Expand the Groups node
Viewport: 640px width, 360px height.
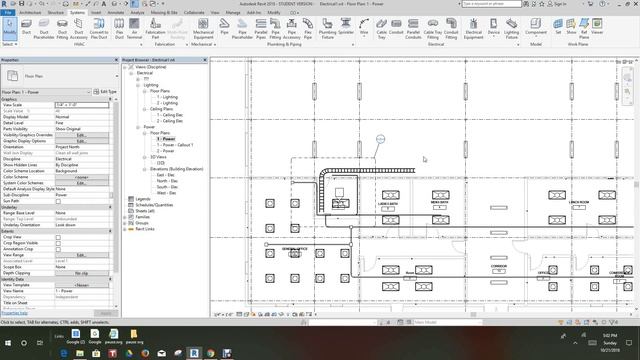click(x=125, y=223)
